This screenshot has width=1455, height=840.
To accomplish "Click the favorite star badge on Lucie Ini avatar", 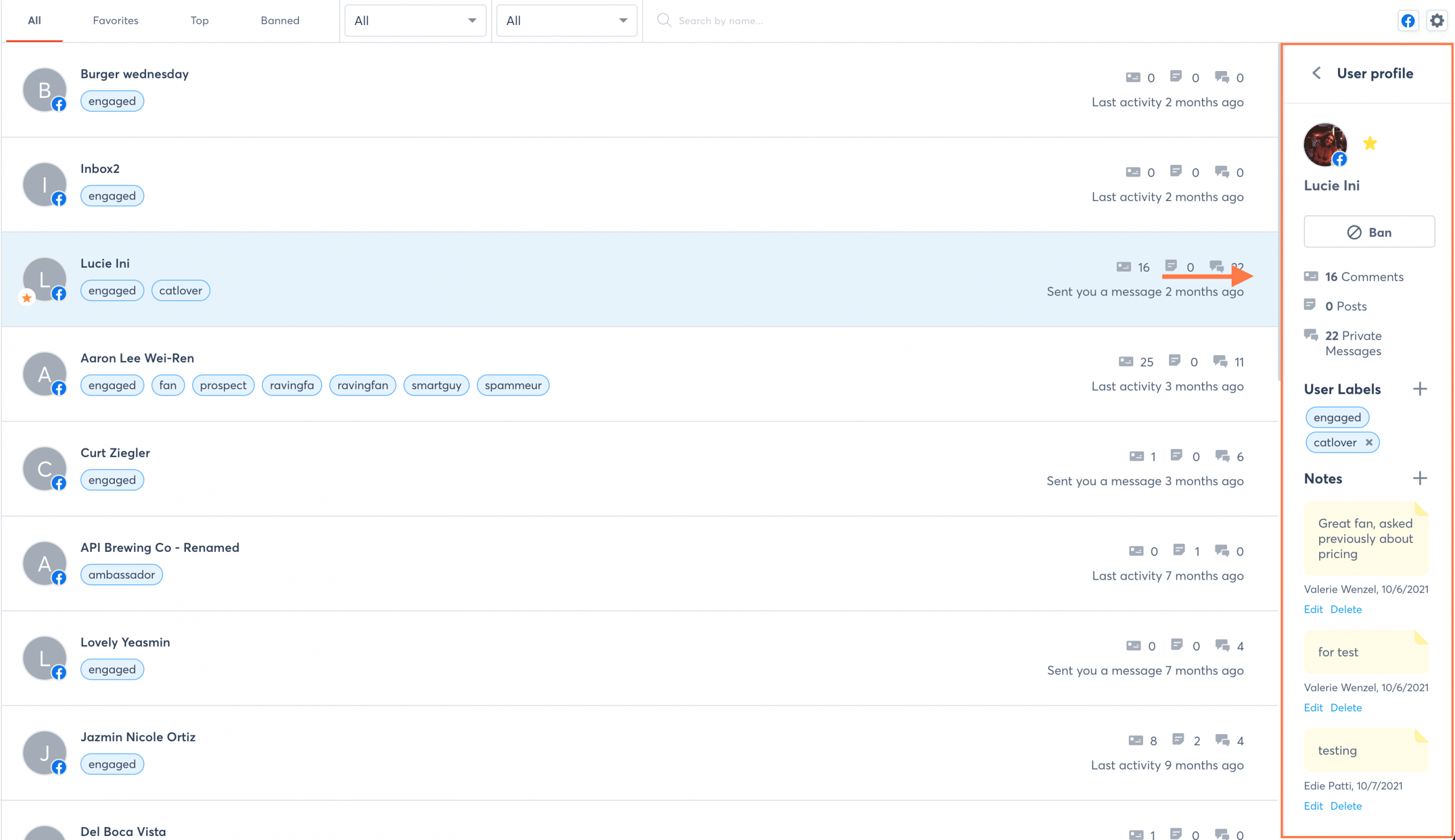I will [x=27, y=298].
